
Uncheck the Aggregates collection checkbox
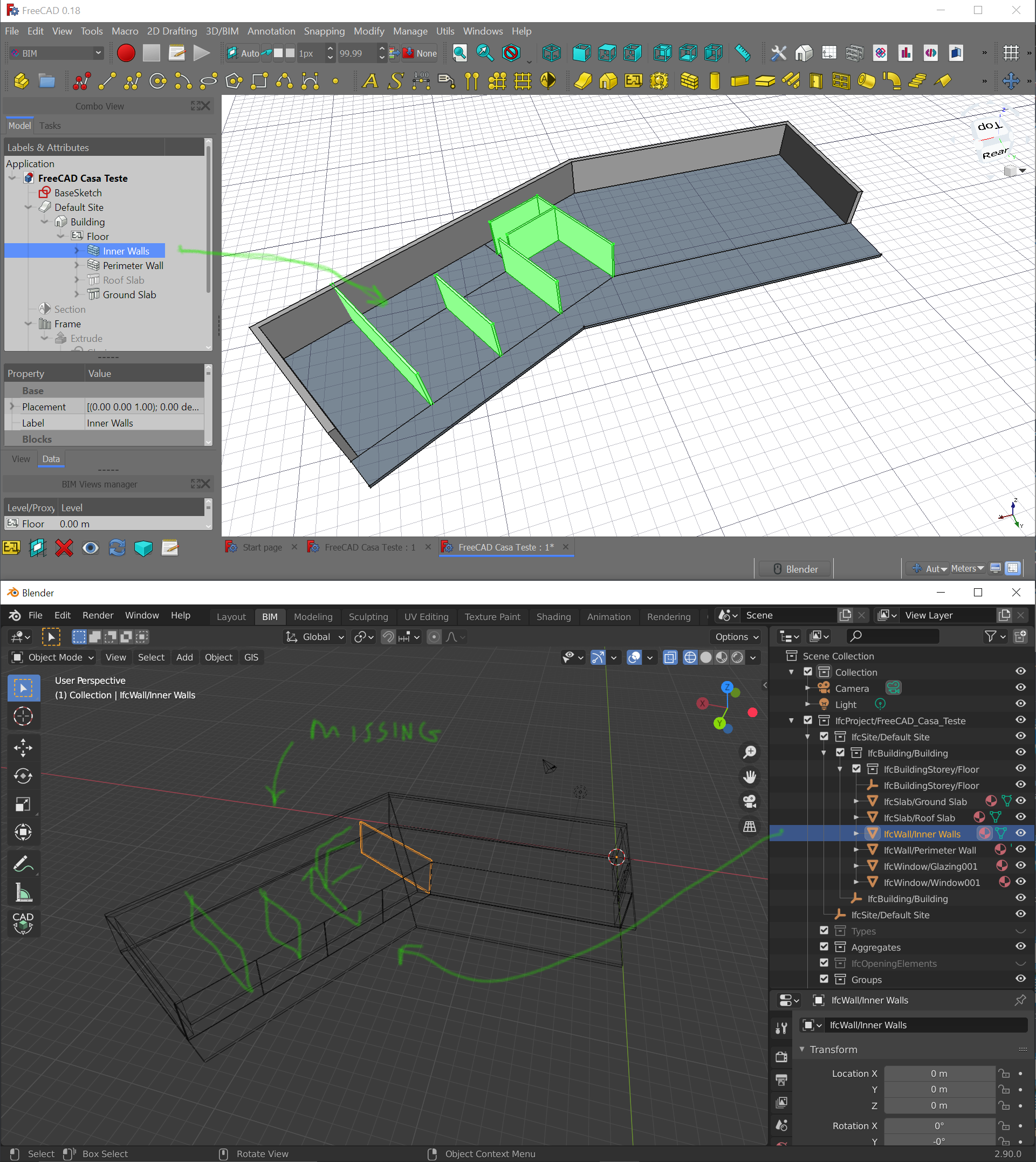824,946
